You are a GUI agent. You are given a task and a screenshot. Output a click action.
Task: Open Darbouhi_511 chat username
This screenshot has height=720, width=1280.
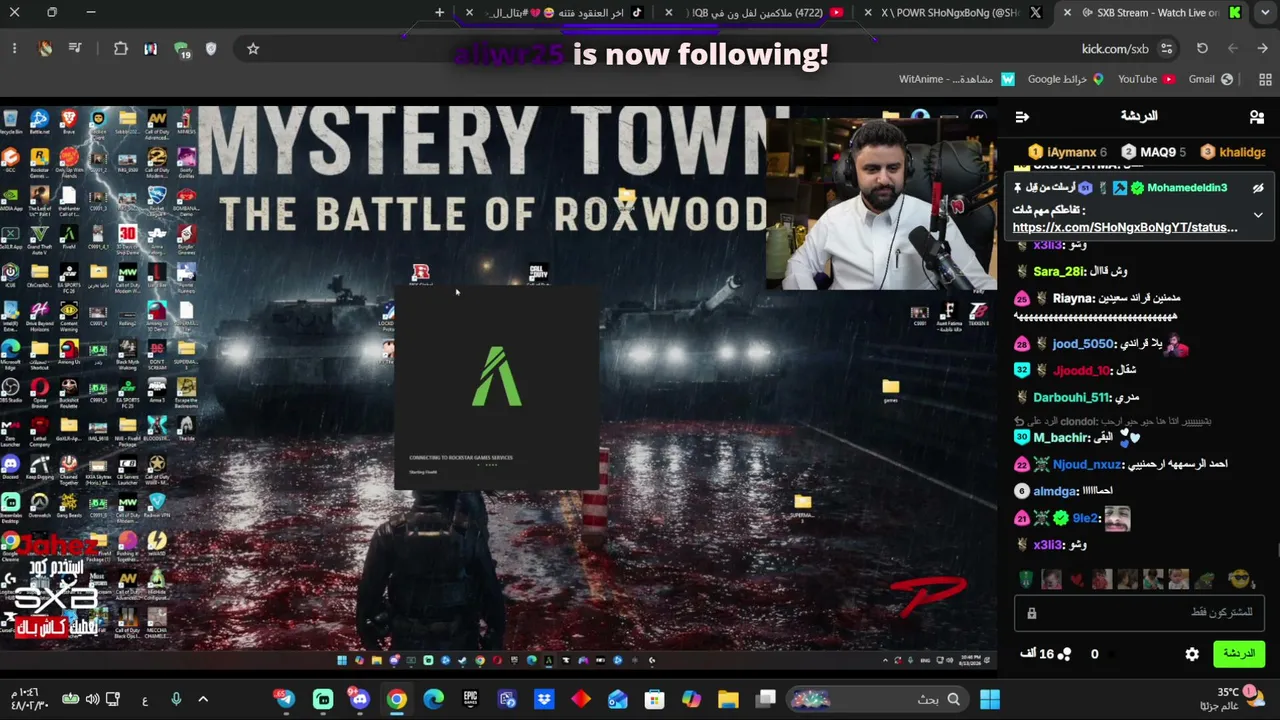point(1071,397)
